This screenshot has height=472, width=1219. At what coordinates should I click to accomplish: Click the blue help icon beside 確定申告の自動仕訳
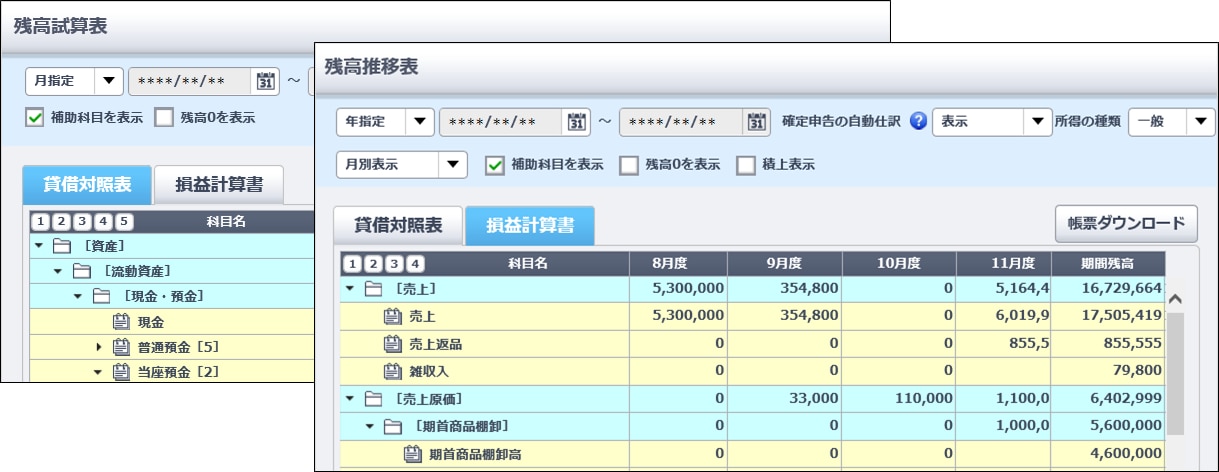coord(919,122)
